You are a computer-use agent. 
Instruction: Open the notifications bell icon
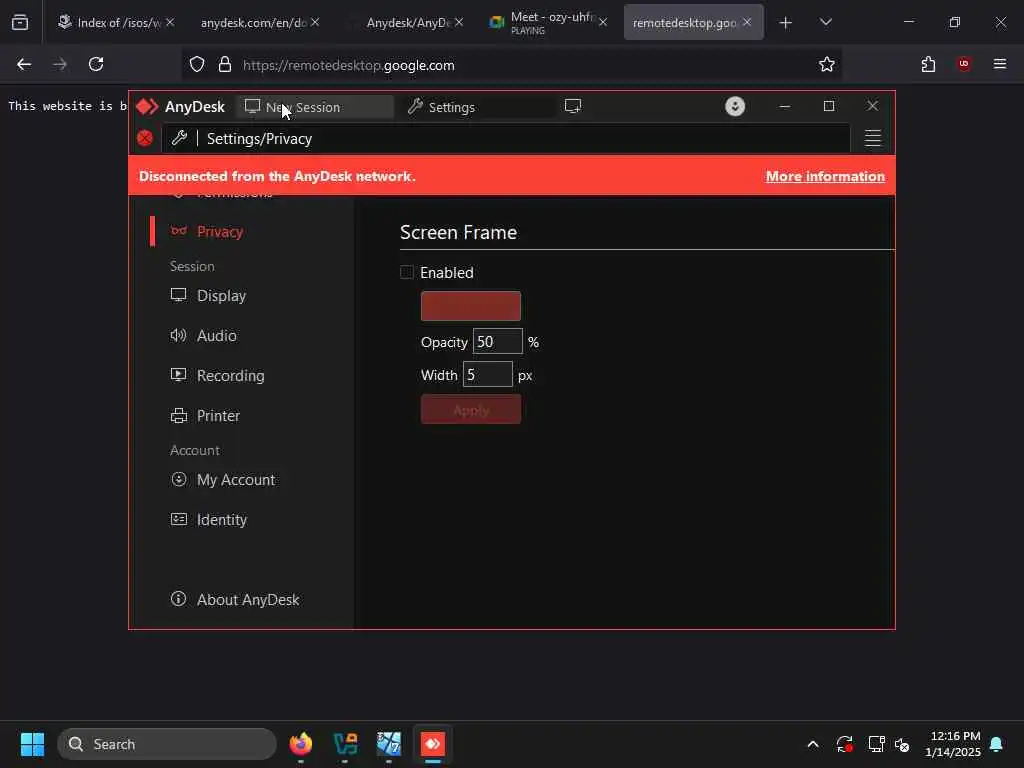tap(997, 744)
